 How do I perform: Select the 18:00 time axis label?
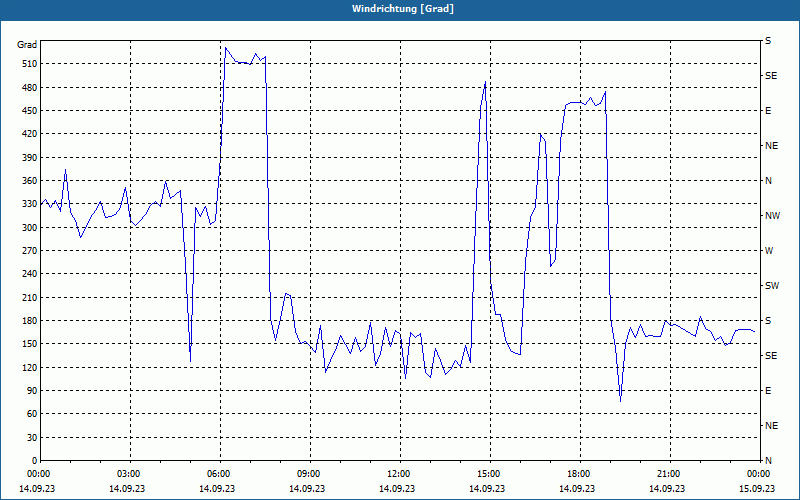pos(581,474)
